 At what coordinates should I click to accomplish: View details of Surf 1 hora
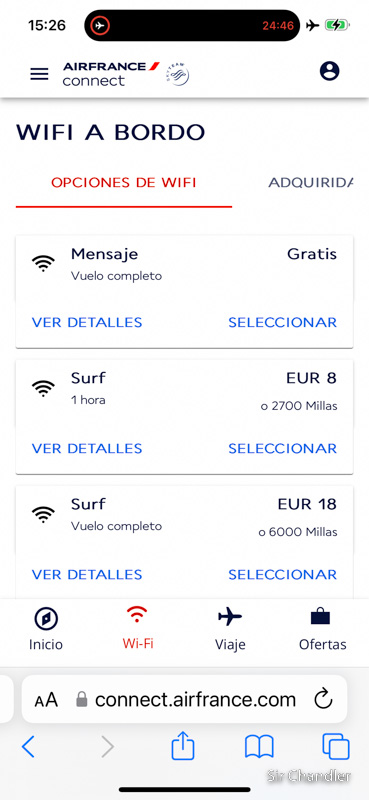[87, 448]
